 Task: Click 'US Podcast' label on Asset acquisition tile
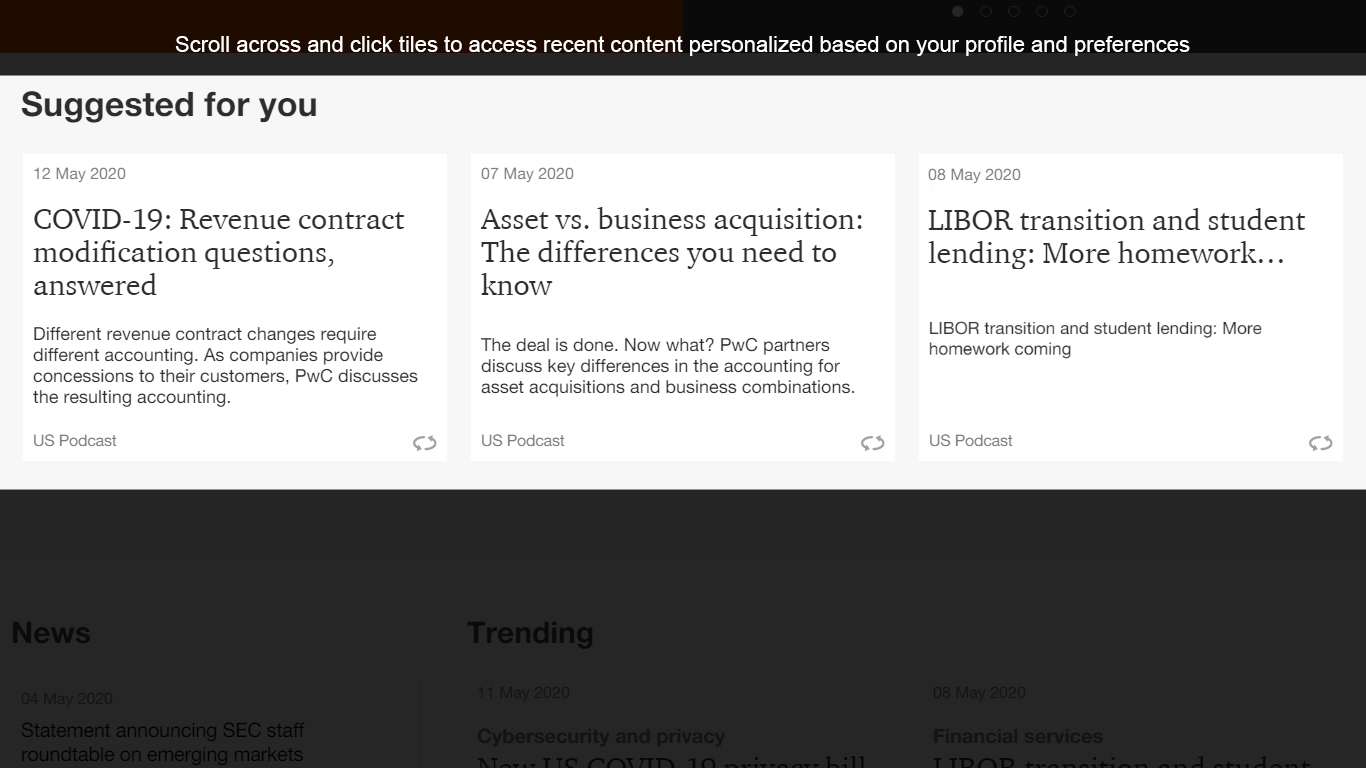pyautogui.click(x=523, y=441)
